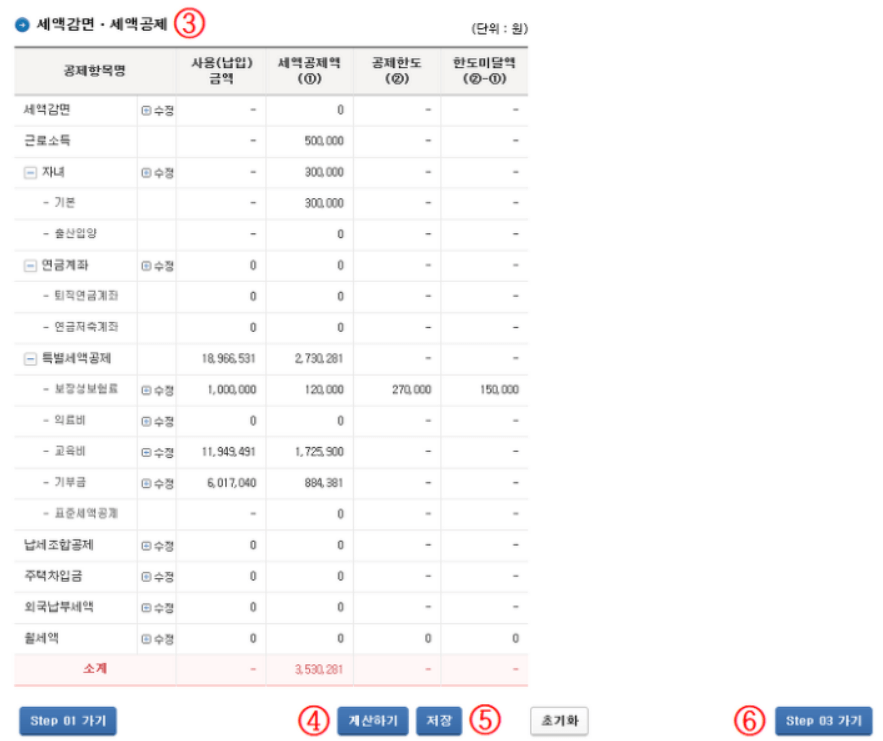The width and height of the screenshot is (883, 741).
Task: Select the 보장성보험료 shortfall value 150,000
Action: coord(500,390)
